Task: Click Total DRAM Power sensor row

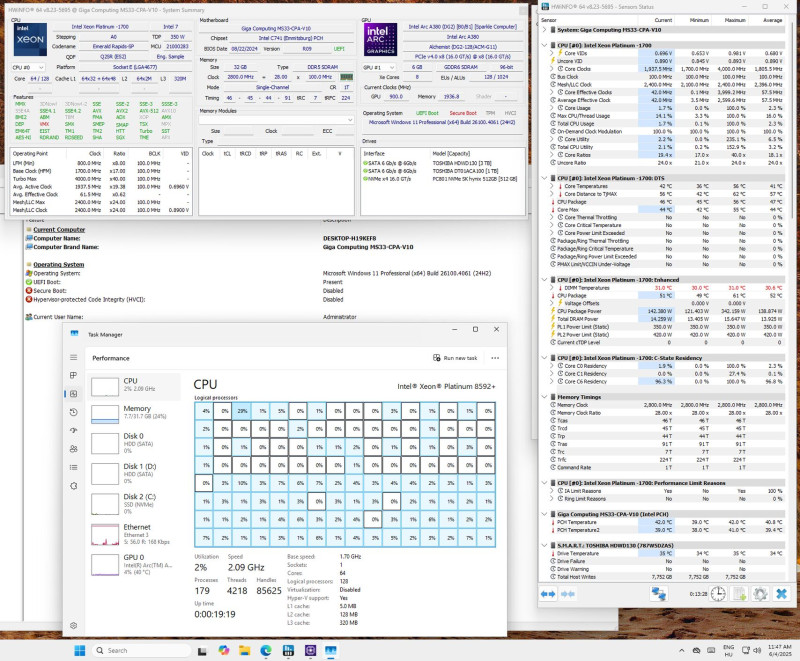Action: (666, 319)
